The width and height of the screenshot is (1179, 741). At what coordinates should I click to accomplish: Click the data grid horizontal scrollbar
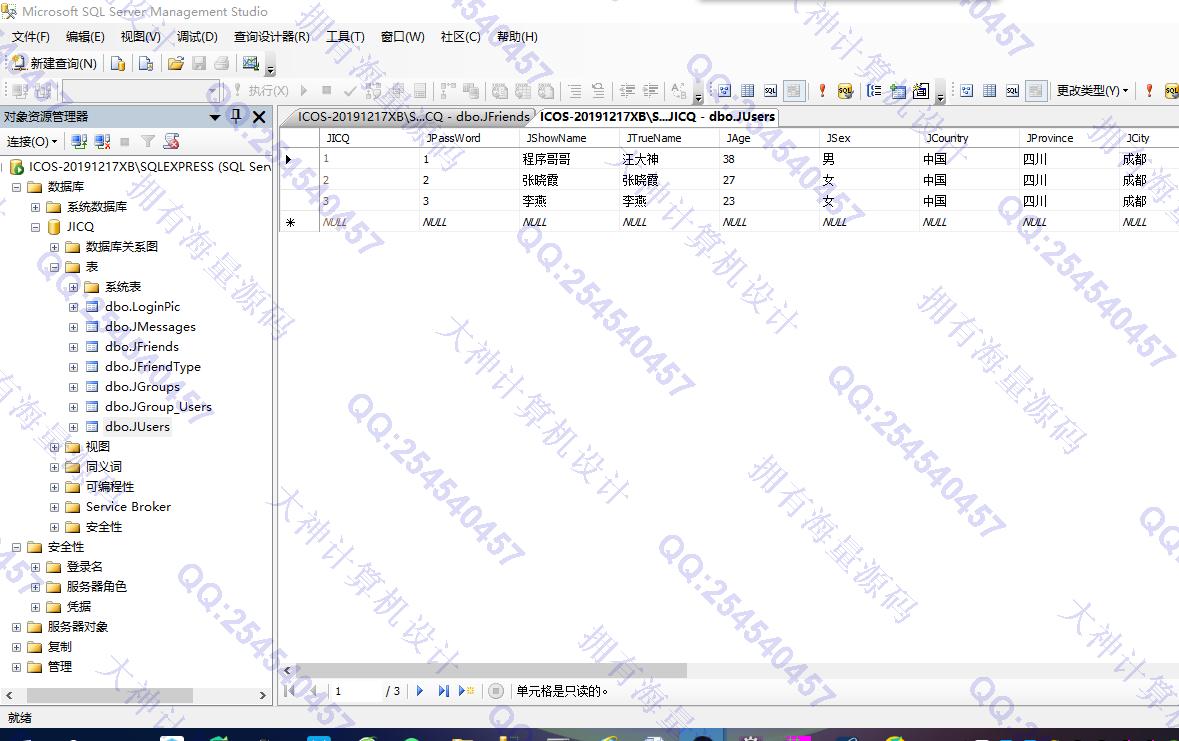point(492,670)
